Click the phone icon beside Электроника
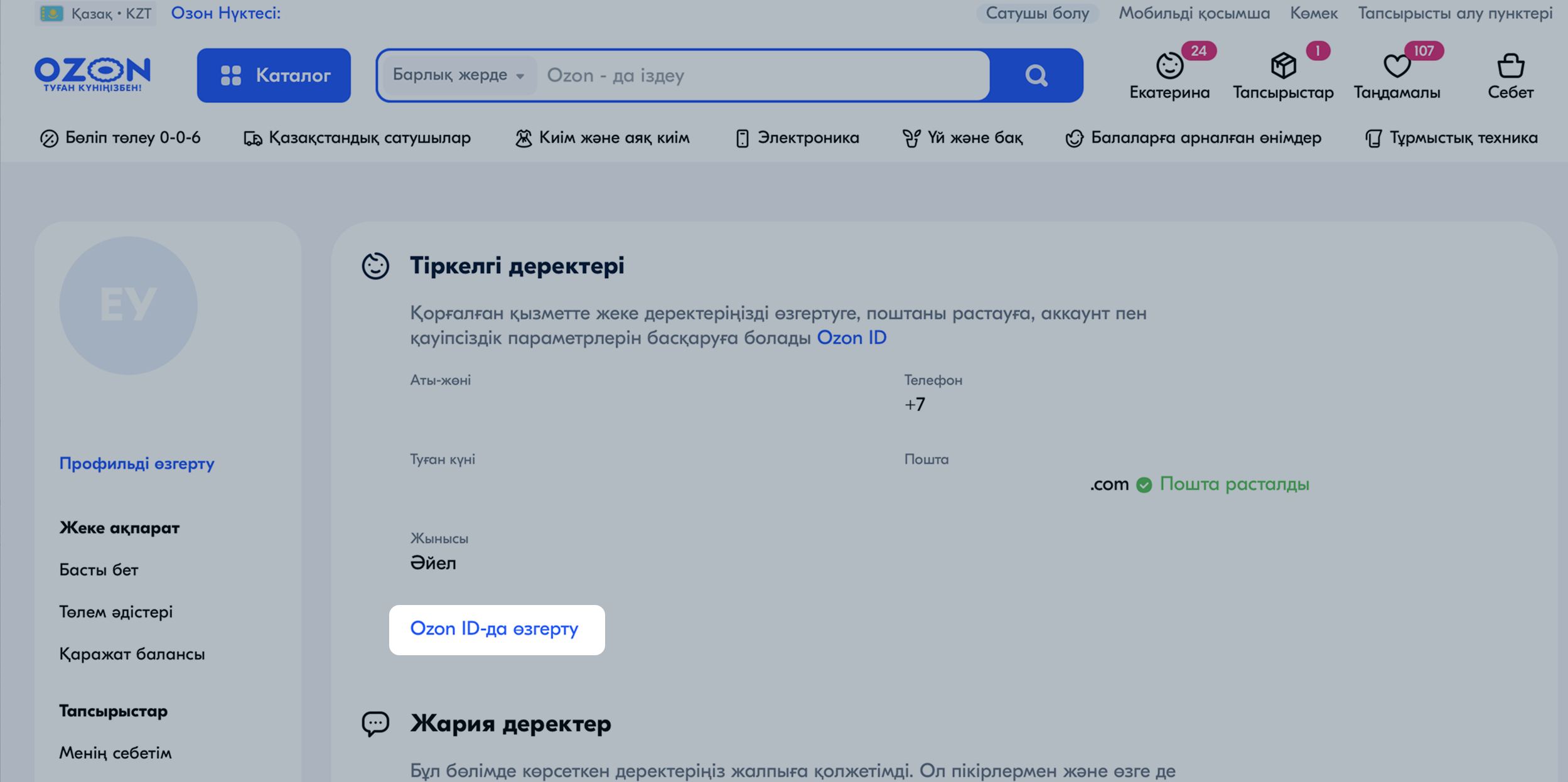This screenshot has height=782, width=1568. point(743,138)
